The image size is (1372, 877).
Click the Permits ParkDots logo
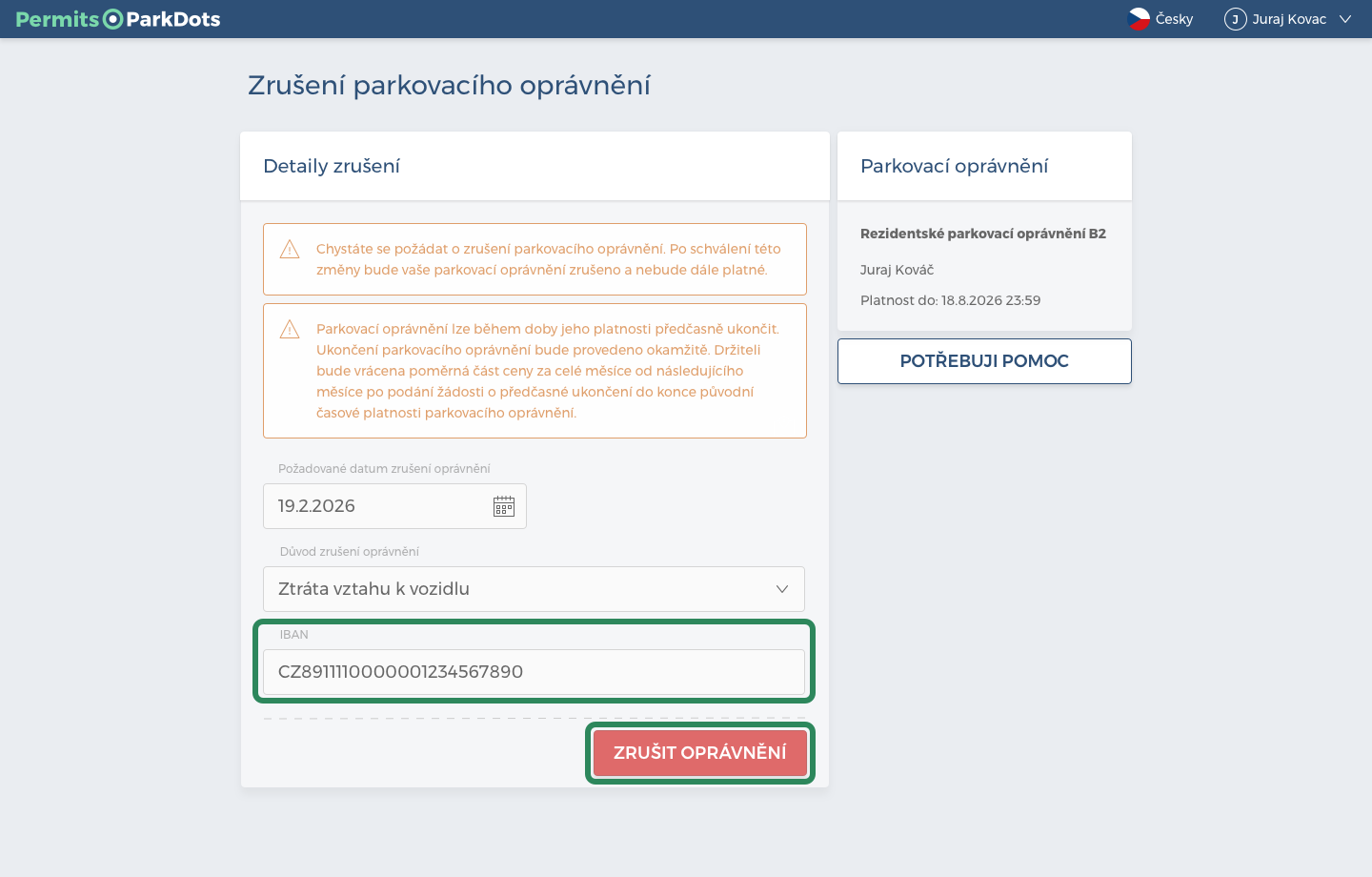tap(118, 19)
